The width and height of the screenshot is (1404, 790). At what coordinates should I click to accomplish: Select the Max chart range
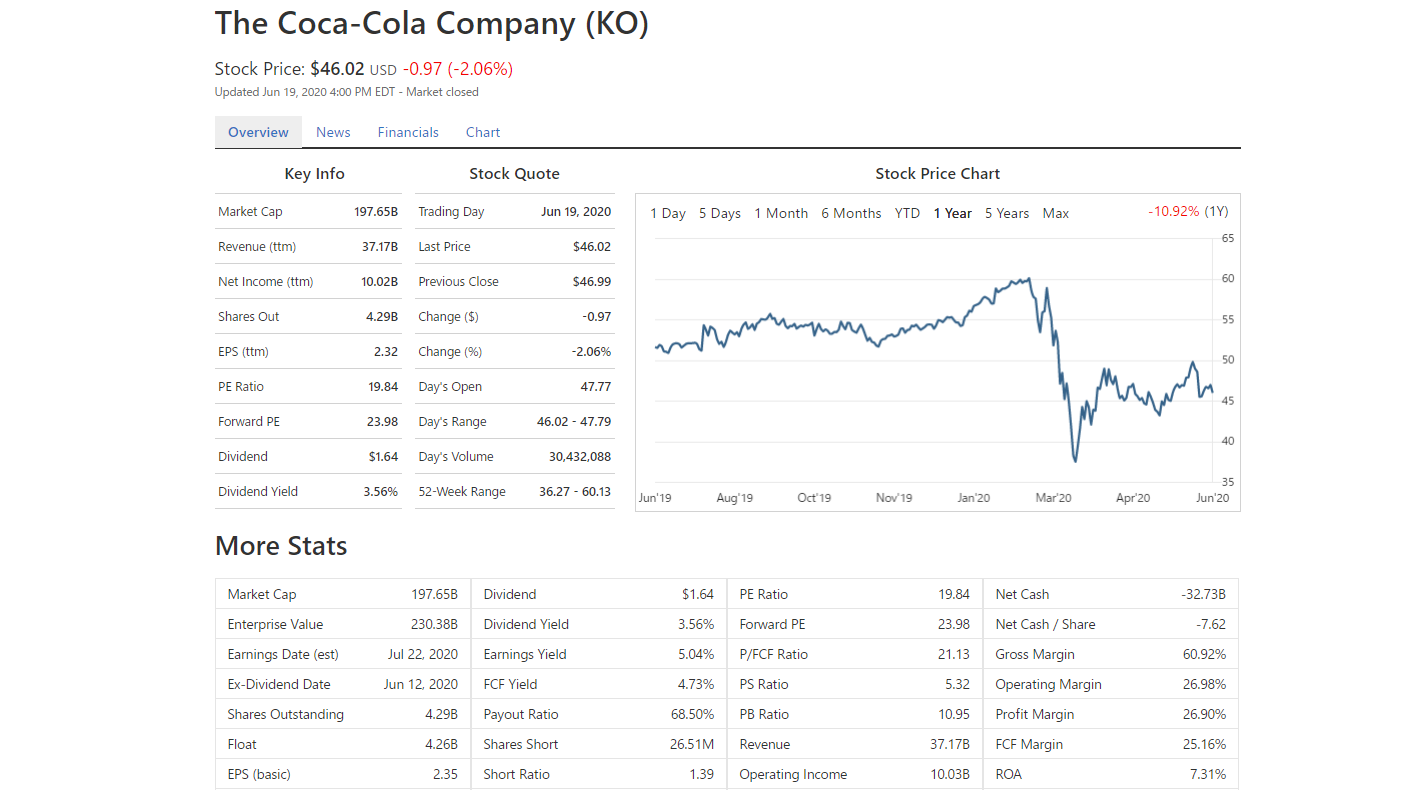tap(1056, 213)
